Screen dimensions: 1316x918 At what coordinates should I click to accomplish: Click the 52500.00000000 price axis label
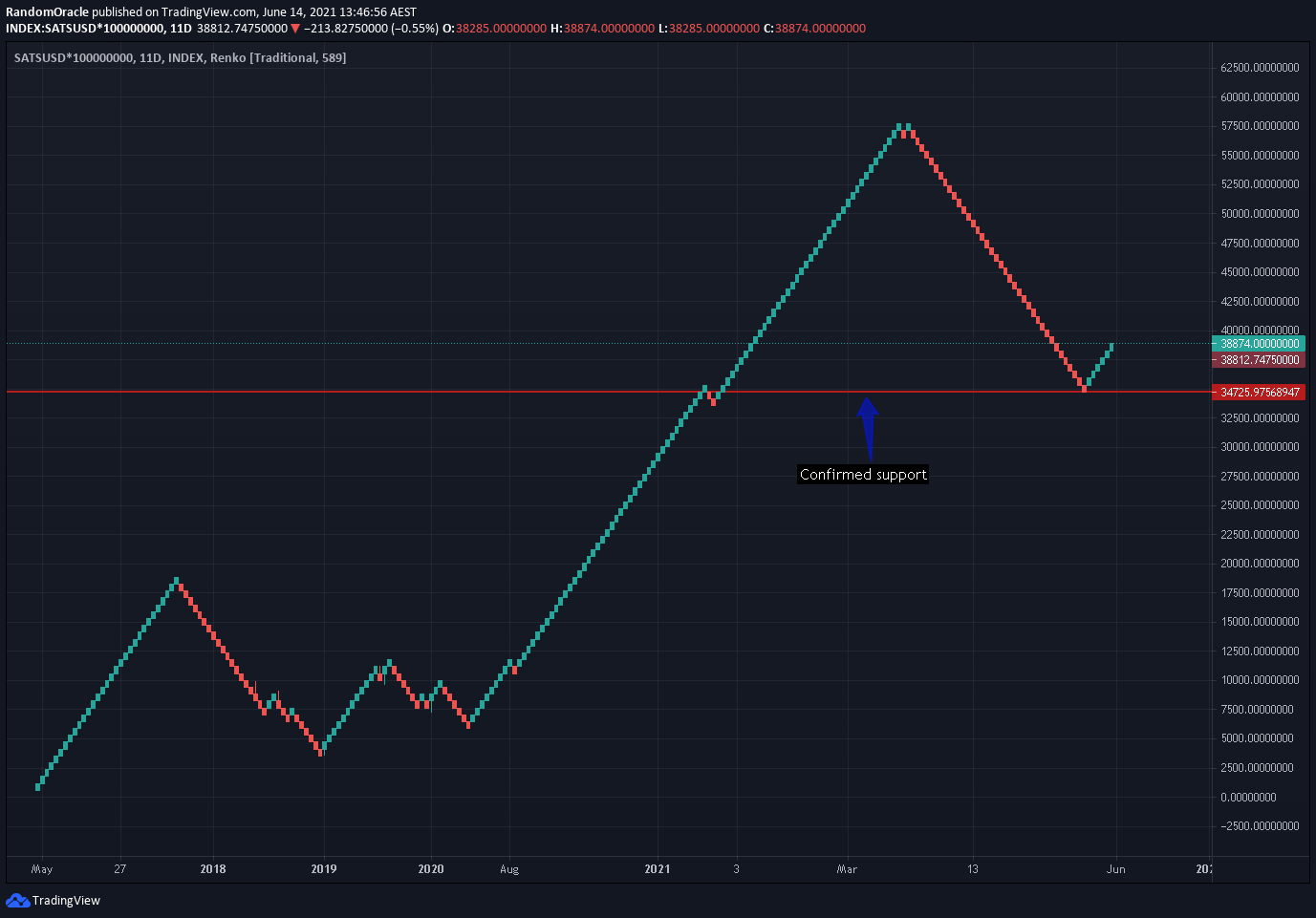coord(1260,184)
